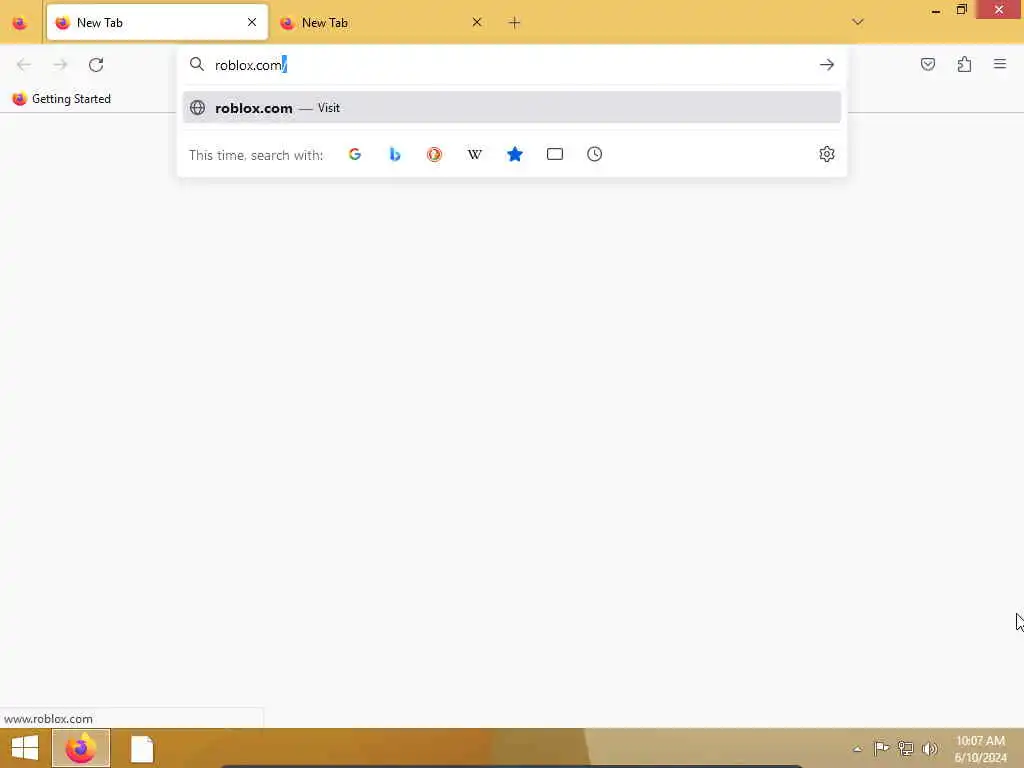Open Save to Pocket button

(x=928, y=64)
